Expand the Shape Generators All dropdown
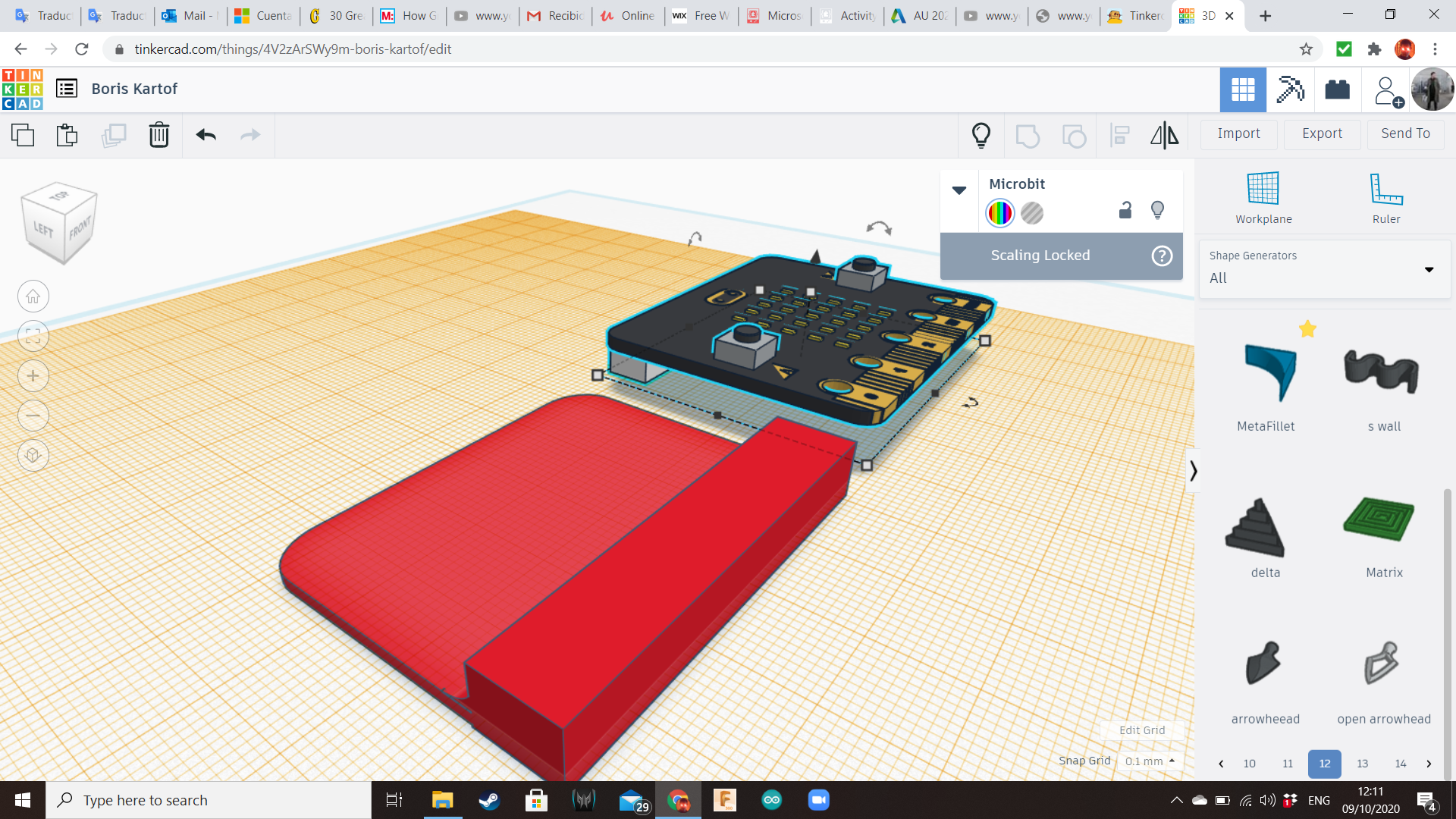1456x819 pixels. (x=1429, y=269)
